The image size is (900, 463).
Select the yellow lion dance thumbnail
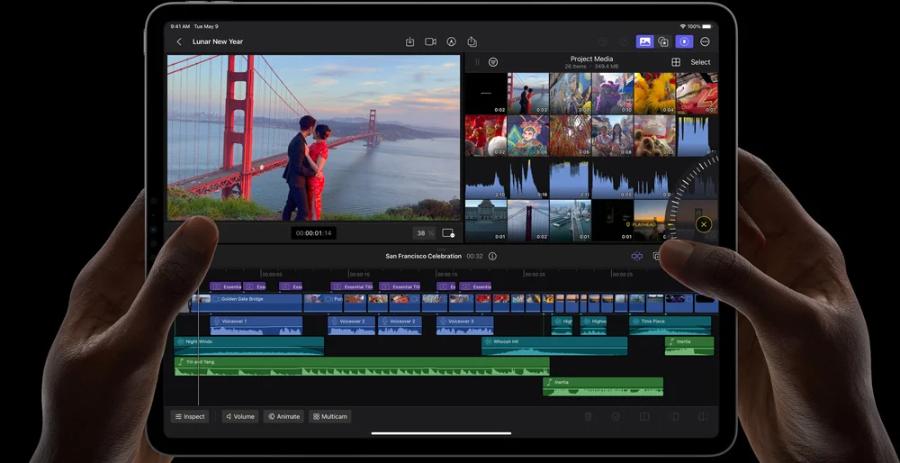(x=655, y=93)
